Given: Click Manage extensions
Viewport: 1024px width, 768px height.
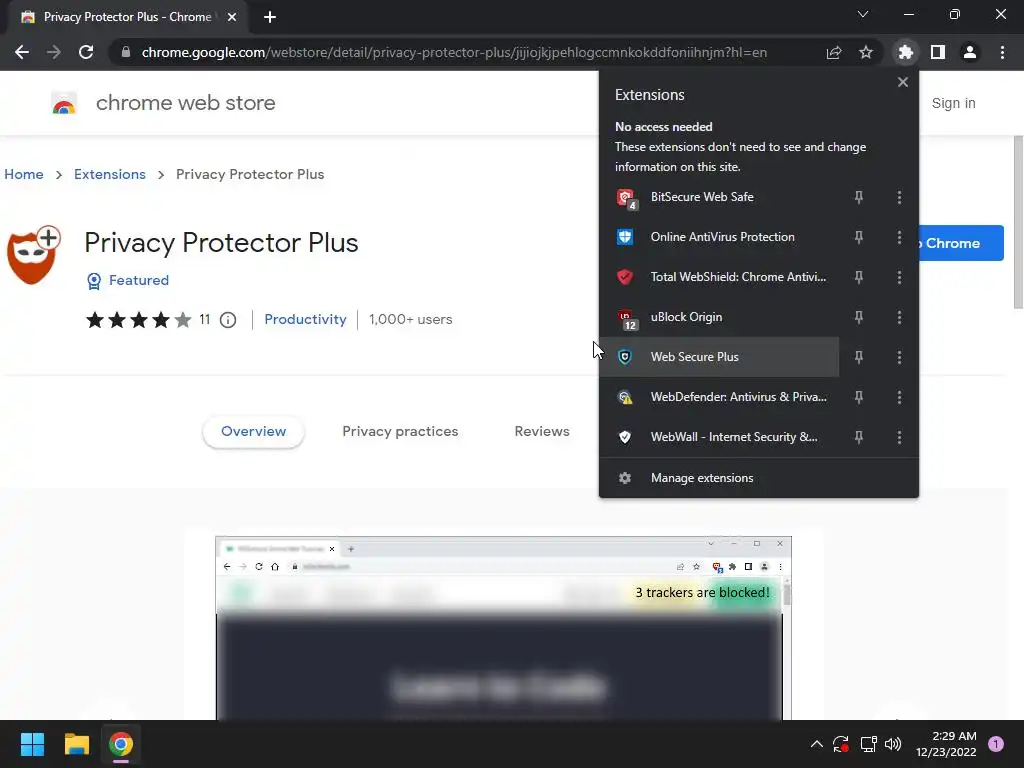Looking at the screenshot, I should (759, 478).
